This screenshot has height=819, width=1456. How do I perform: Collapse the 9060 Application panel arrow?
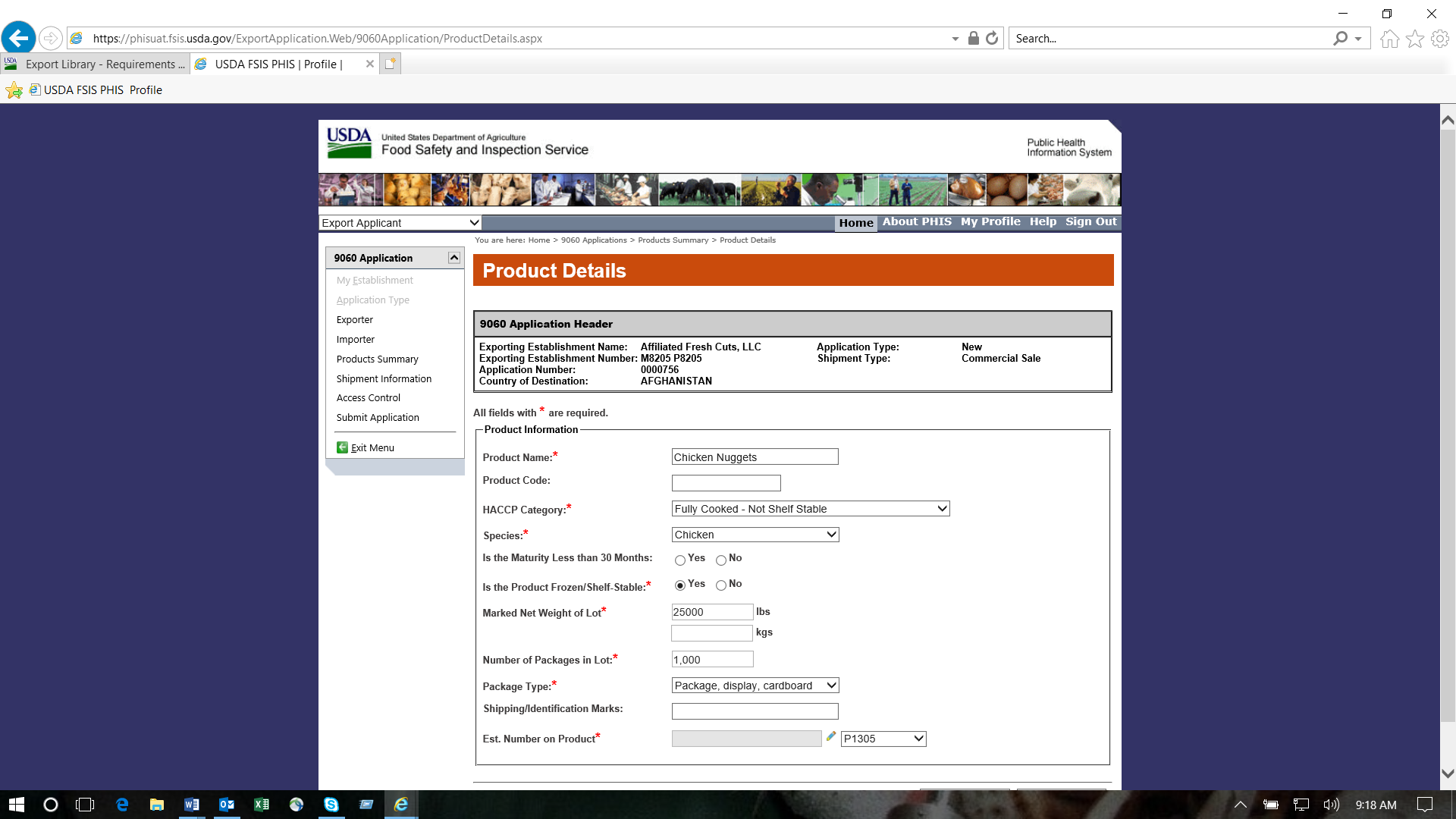coord(453,258)
